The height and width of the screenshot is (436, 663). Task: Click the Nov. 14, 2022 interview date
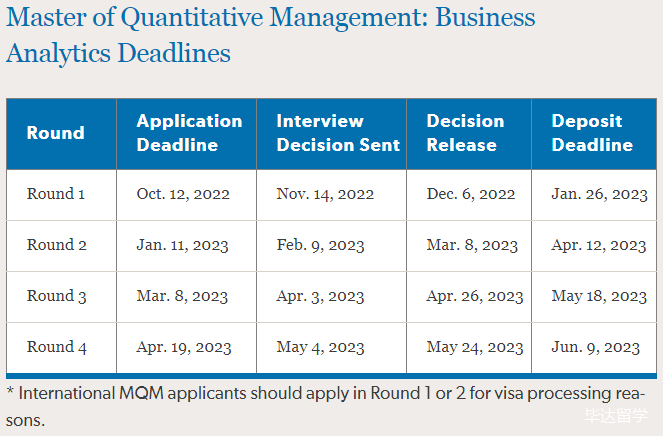pos(325,194)
